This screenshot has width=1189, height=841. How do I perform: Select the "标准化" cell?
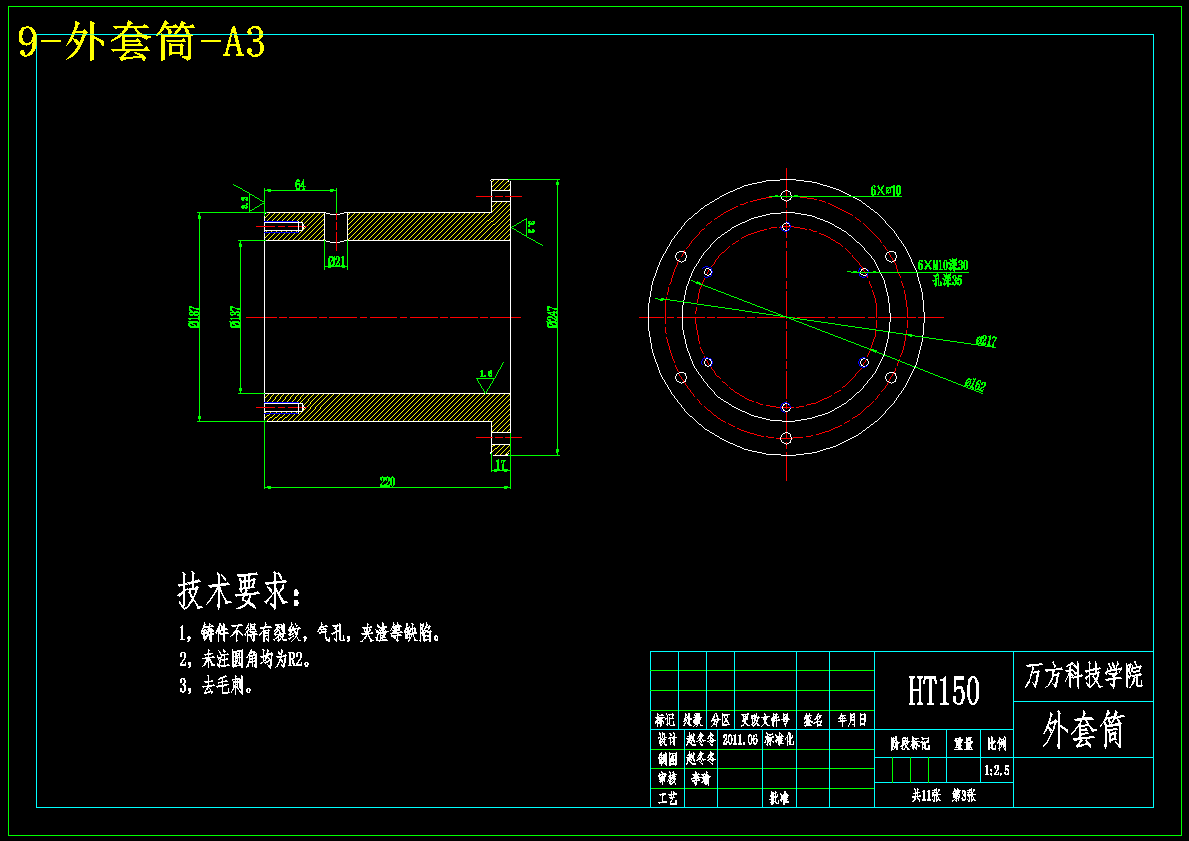pyautogui.click(x=779, y=739)
